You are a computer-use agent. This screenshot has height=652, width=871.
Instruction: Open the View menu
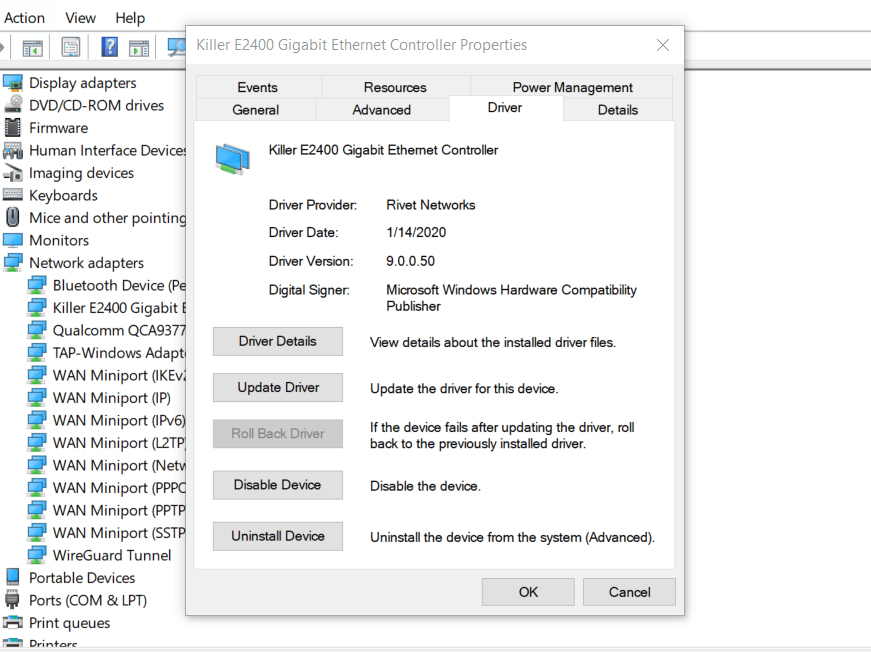(x=81, y=18)
